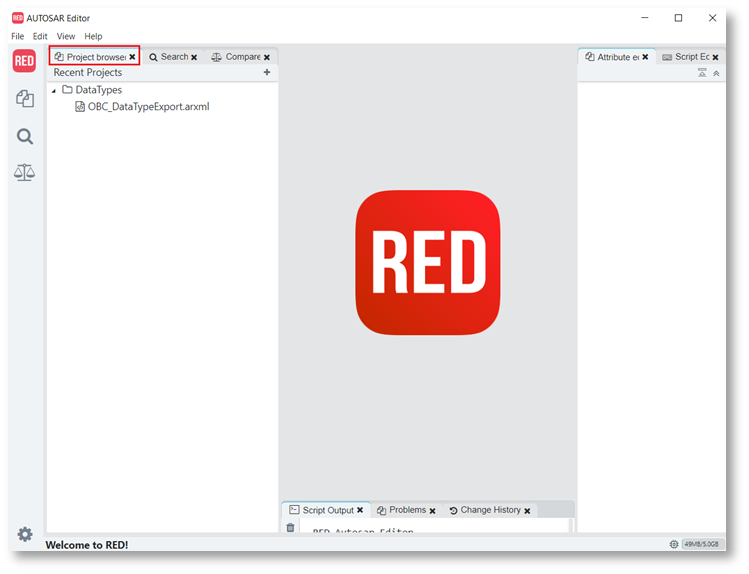This screenshot has height=574, width=749.
Task: Click the AUTOSAR Editor title bar icon
Action: [18, 18]
